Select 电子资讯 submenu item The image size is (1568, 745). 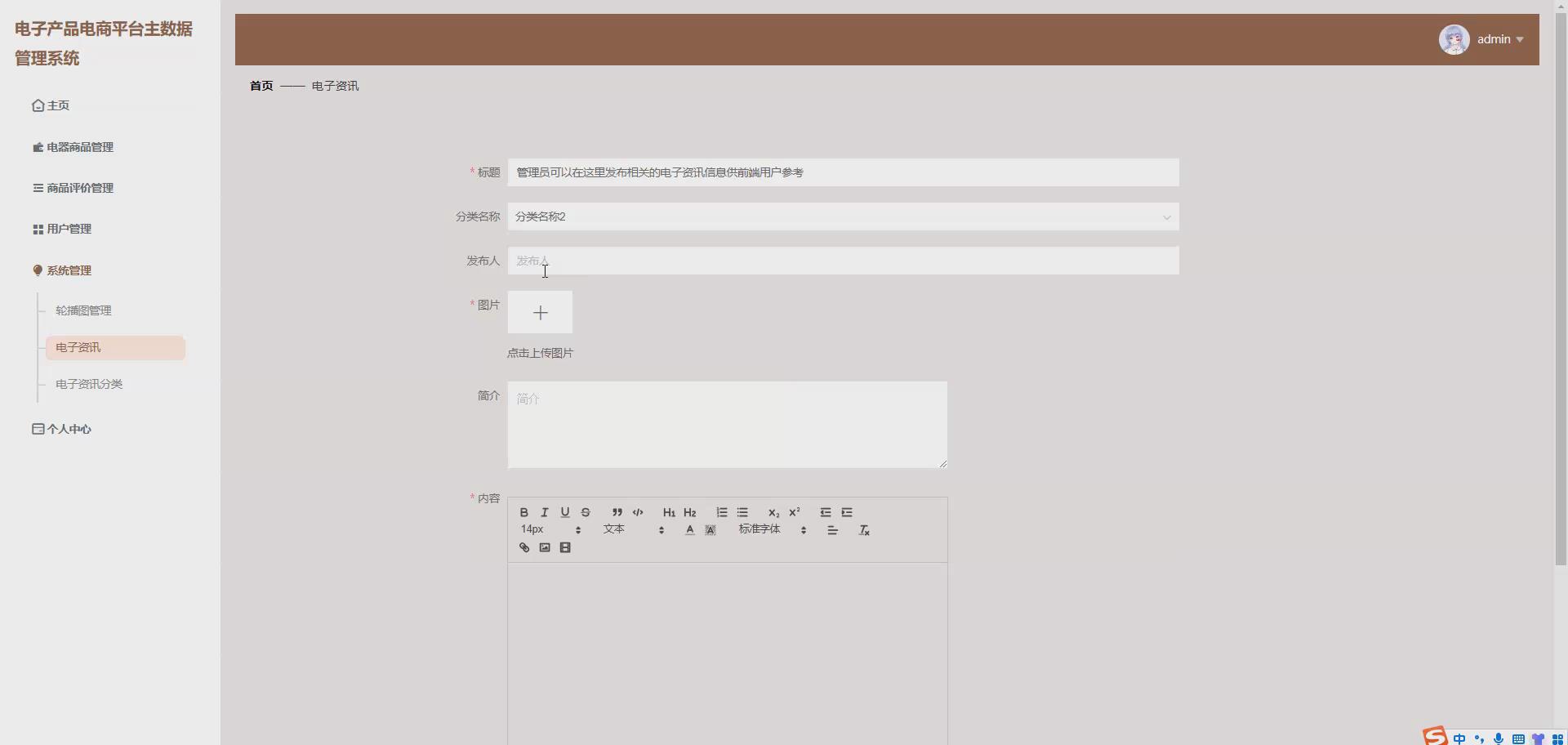(115, 348)
